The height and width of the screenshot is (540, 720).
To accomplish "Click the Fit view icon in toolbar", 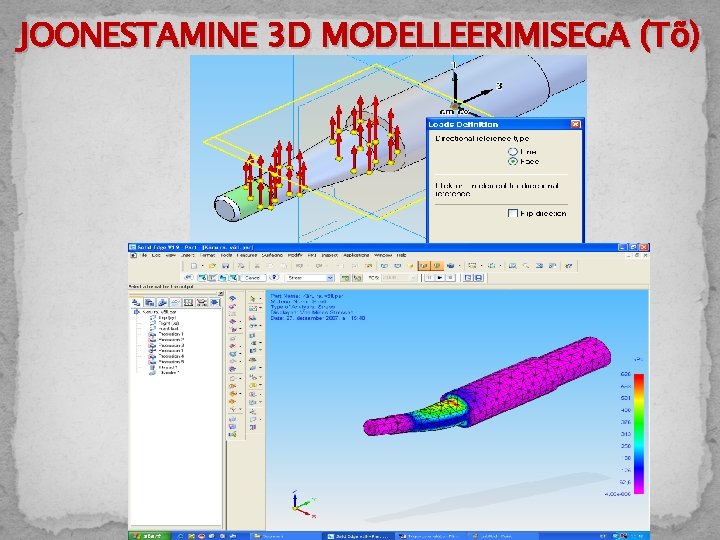I will (540, 266).
